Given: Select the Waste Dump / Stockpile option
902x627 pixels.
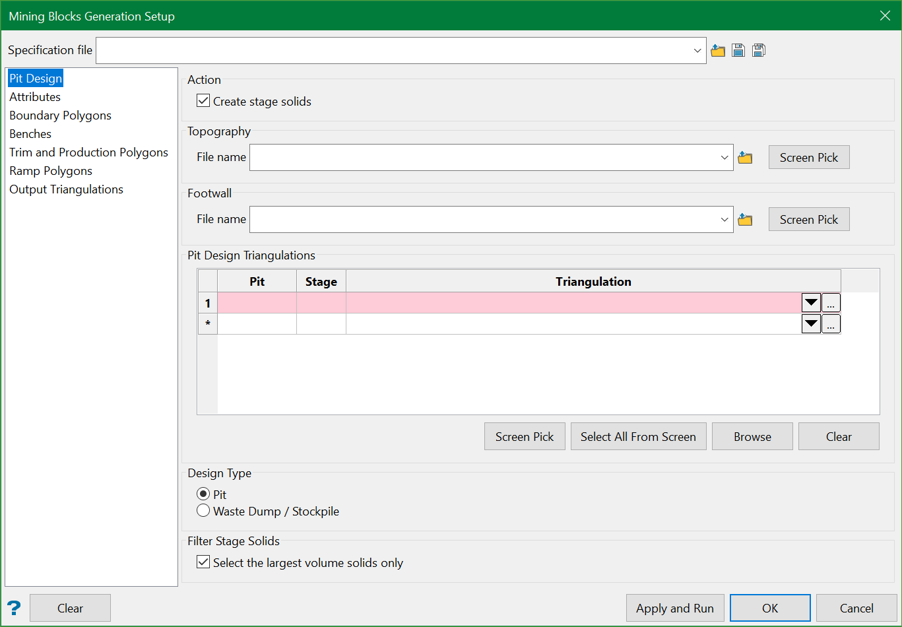Looking at the screenshot, I should coord(204,511).
